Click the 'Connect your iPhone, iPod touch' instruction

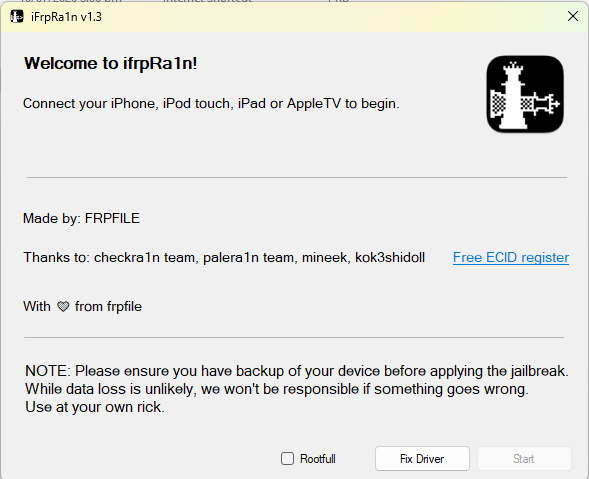pos(211,103)
